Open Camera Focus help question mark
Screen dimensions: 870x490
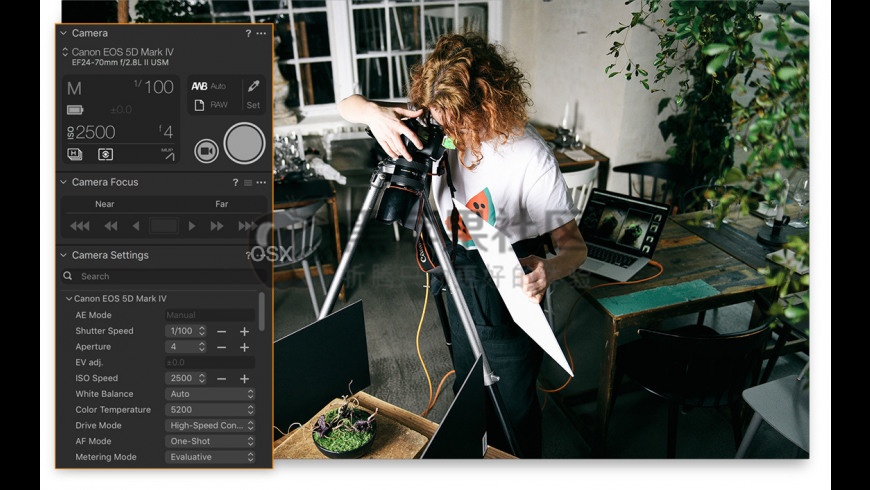tap(235, 182)
